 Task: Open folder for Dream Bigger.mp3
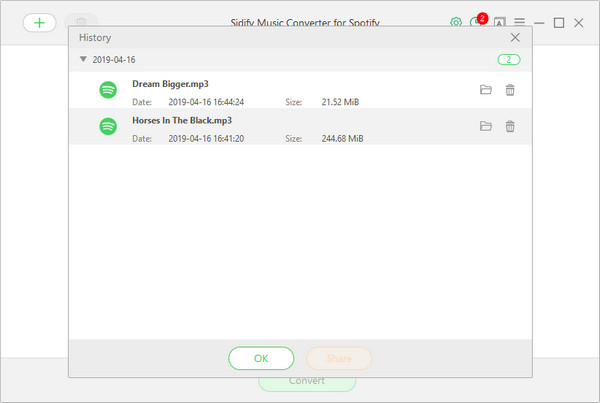[x=486, y=90]
